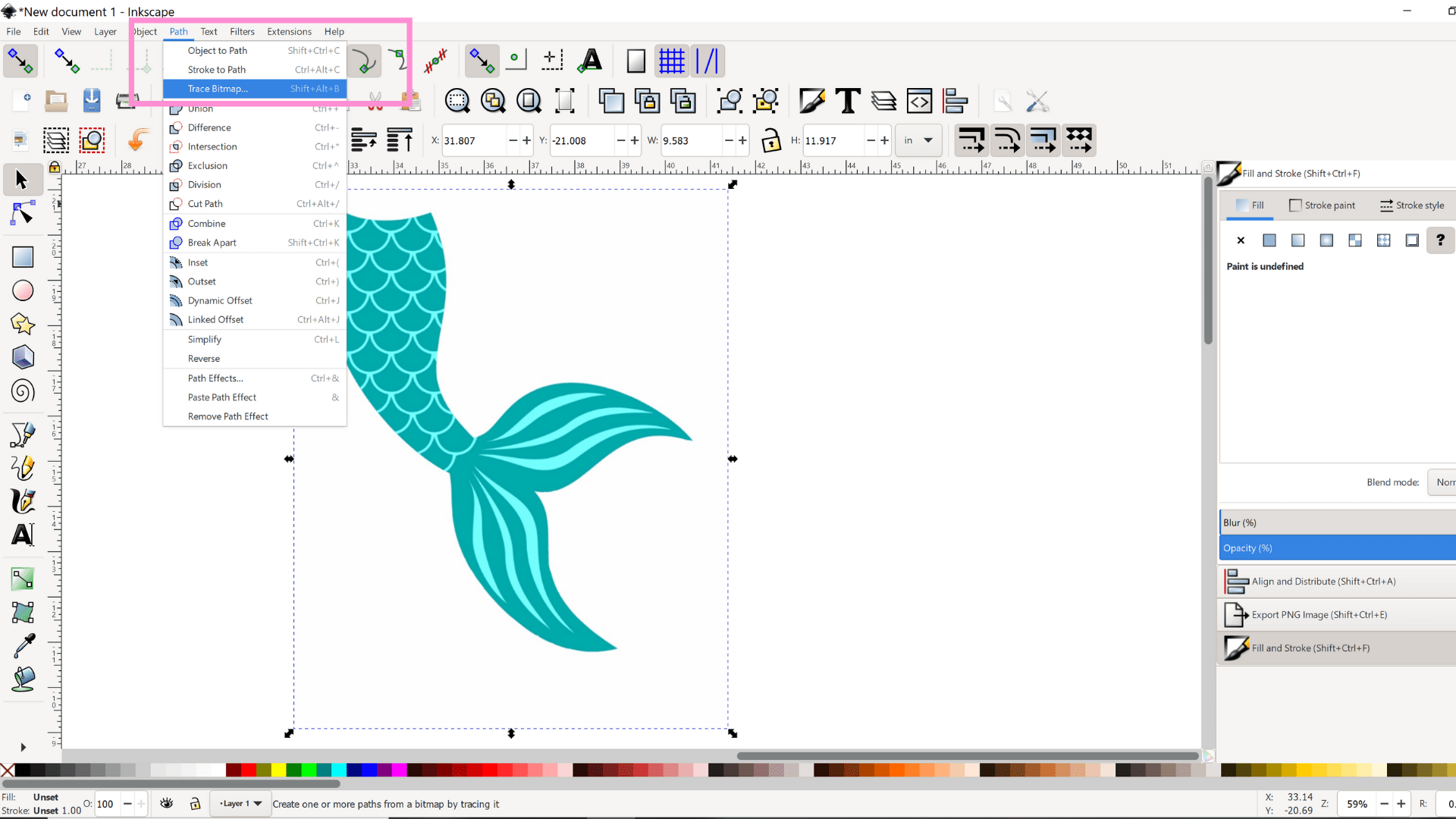1456x819 pixels.
Task: Select the color Dropper tool
Action: click(x=22, y=645)
